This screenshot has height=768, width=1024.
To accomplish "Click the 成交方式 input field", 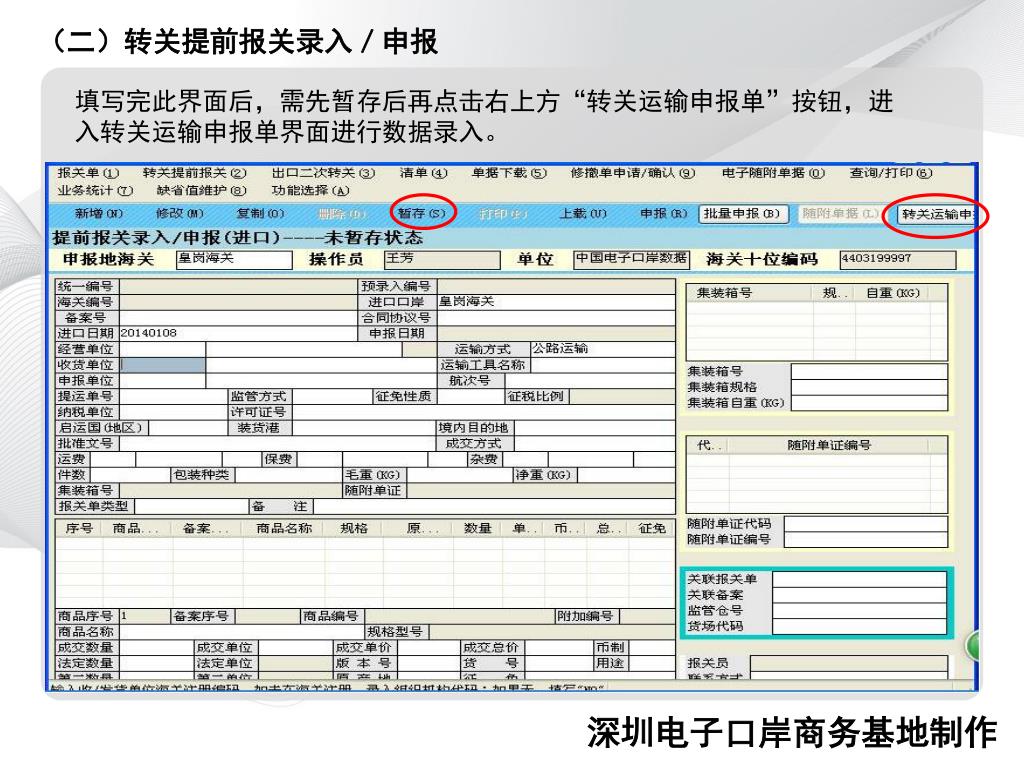I will [x=594, y=444].
